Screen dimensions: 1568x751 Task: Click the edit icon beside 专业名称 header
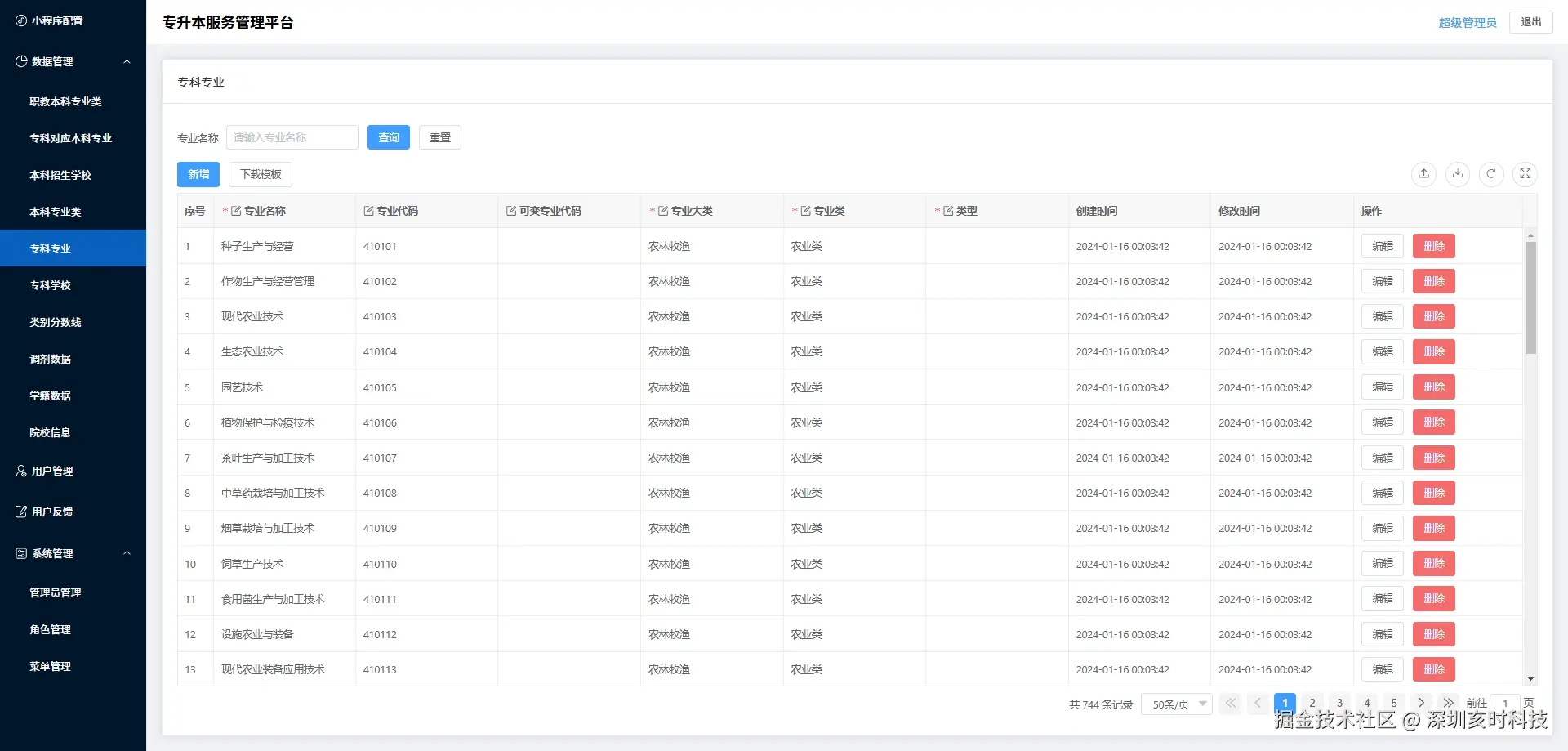click(236, 211)
